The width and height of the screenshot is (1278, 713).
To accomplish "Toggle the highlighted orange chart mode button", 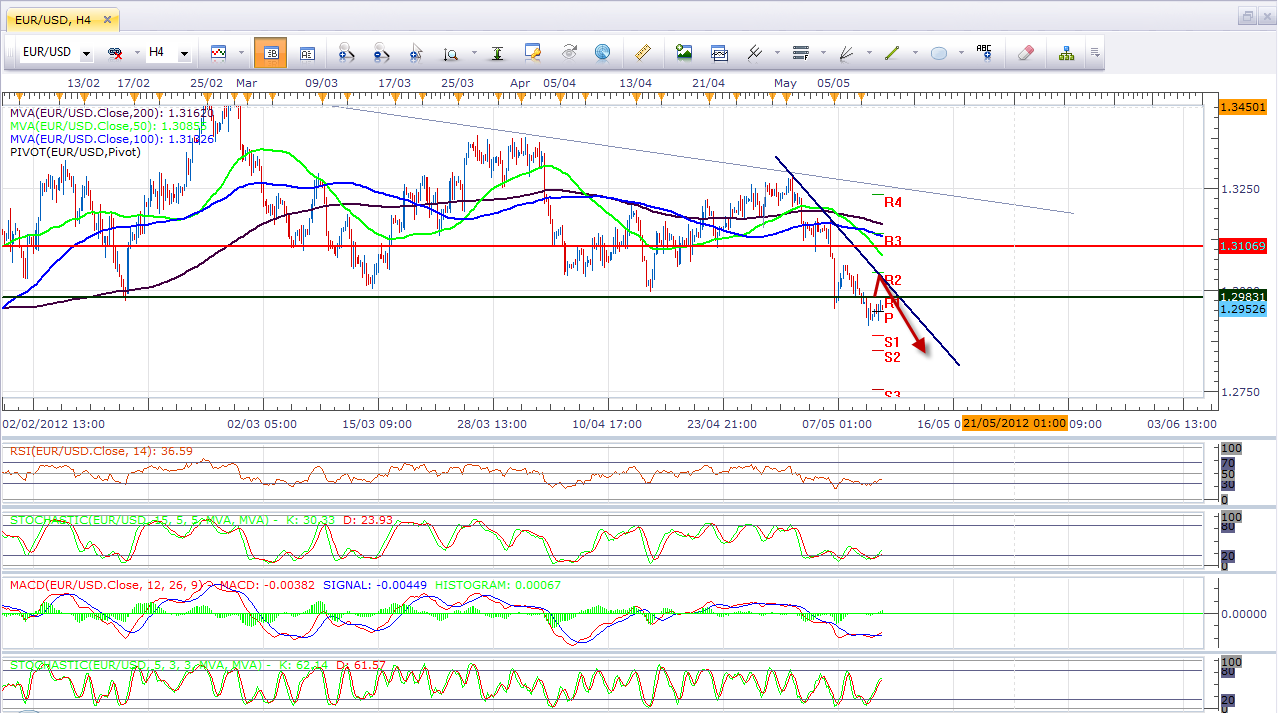I will [271, 52].
